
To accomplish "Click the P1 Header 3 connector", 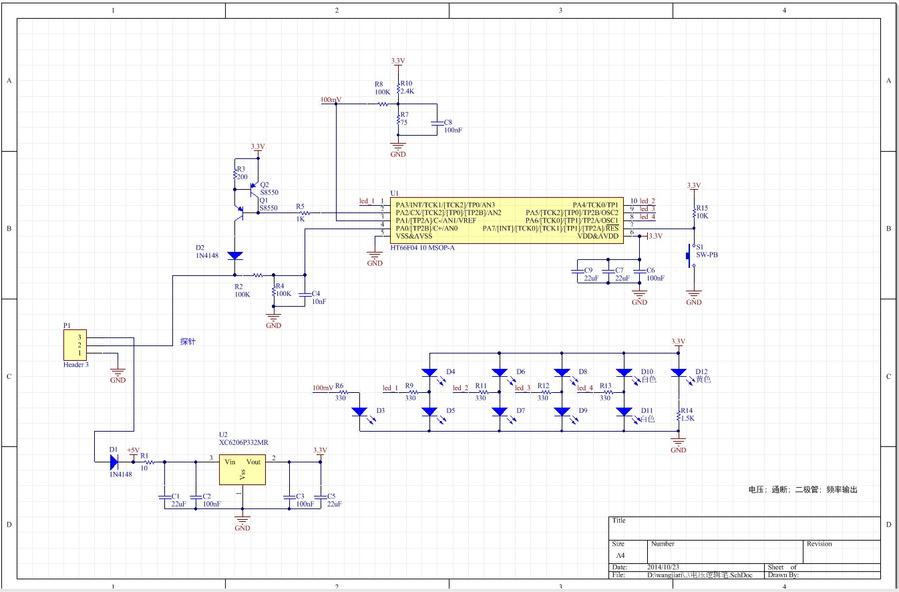I will coord(75,345).
